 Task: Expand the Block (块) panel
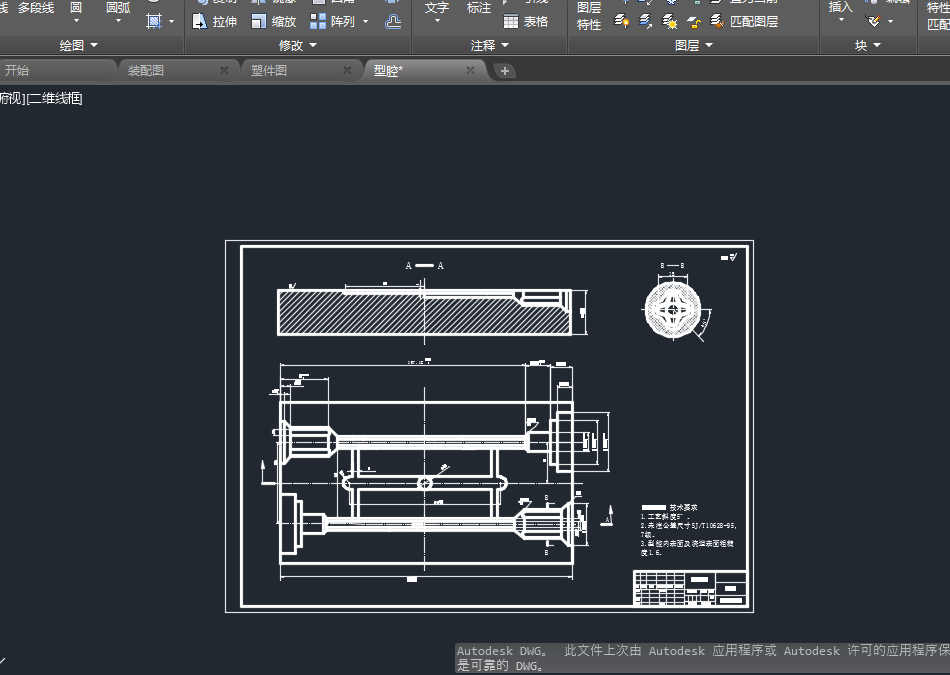click(868, 45)
